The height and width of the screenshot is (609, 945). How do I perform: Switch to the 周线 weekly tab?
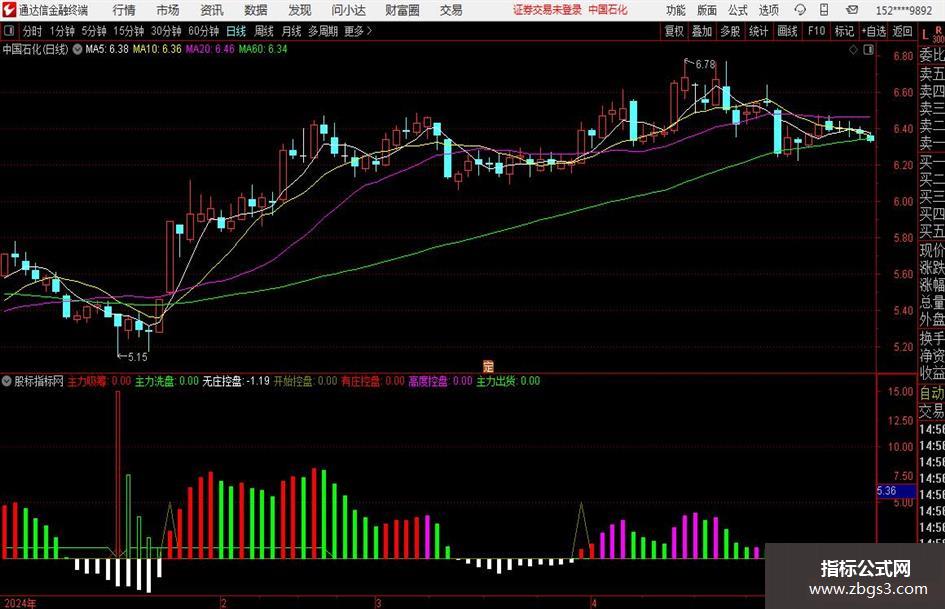264,31
